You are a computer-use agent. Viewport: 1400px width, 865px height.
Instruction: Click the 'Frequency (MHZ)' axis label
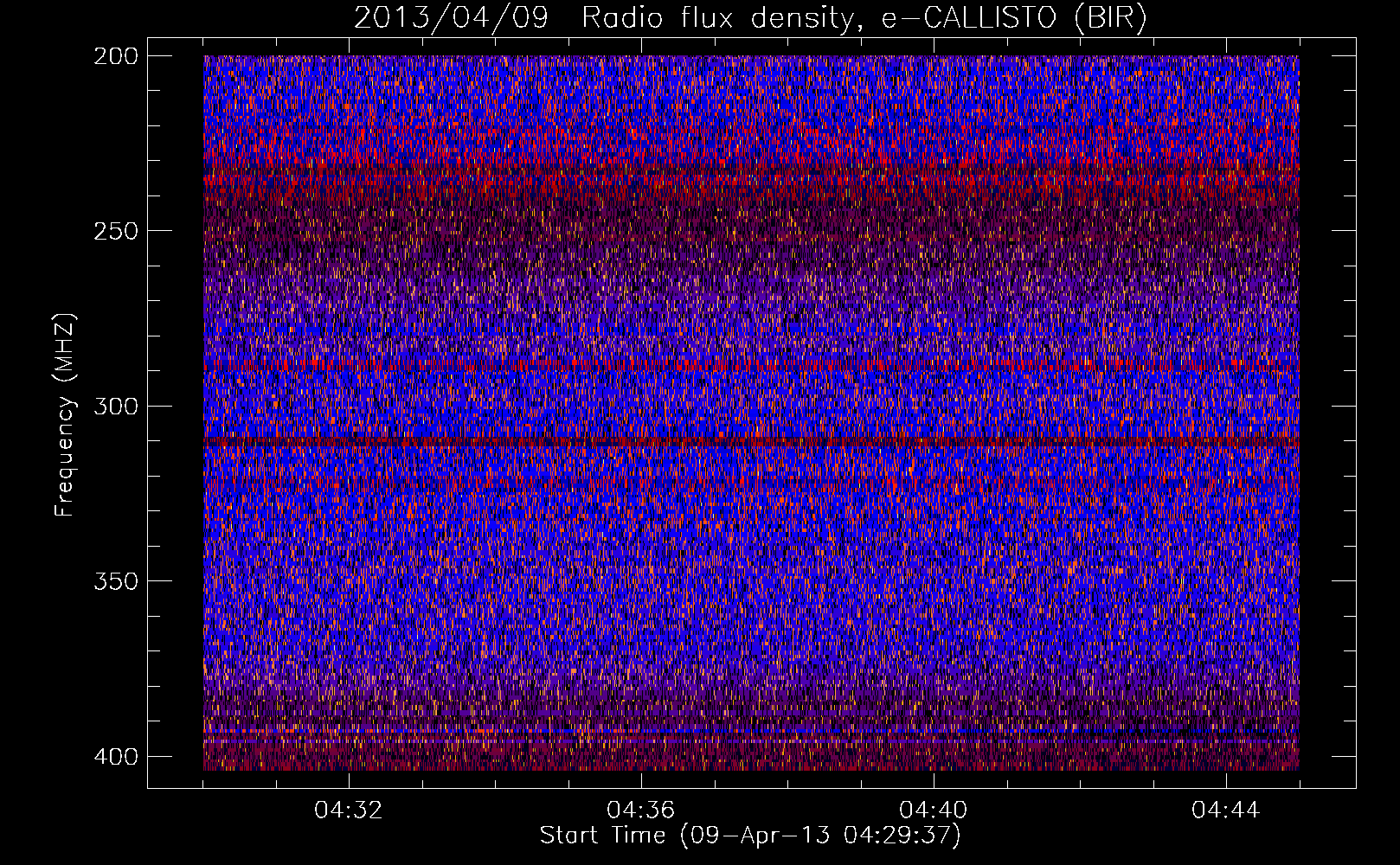(65, 414)
